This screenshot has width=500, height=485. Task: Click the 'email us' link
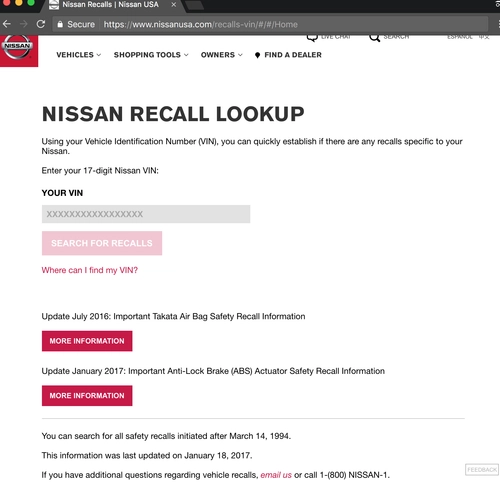276,475
